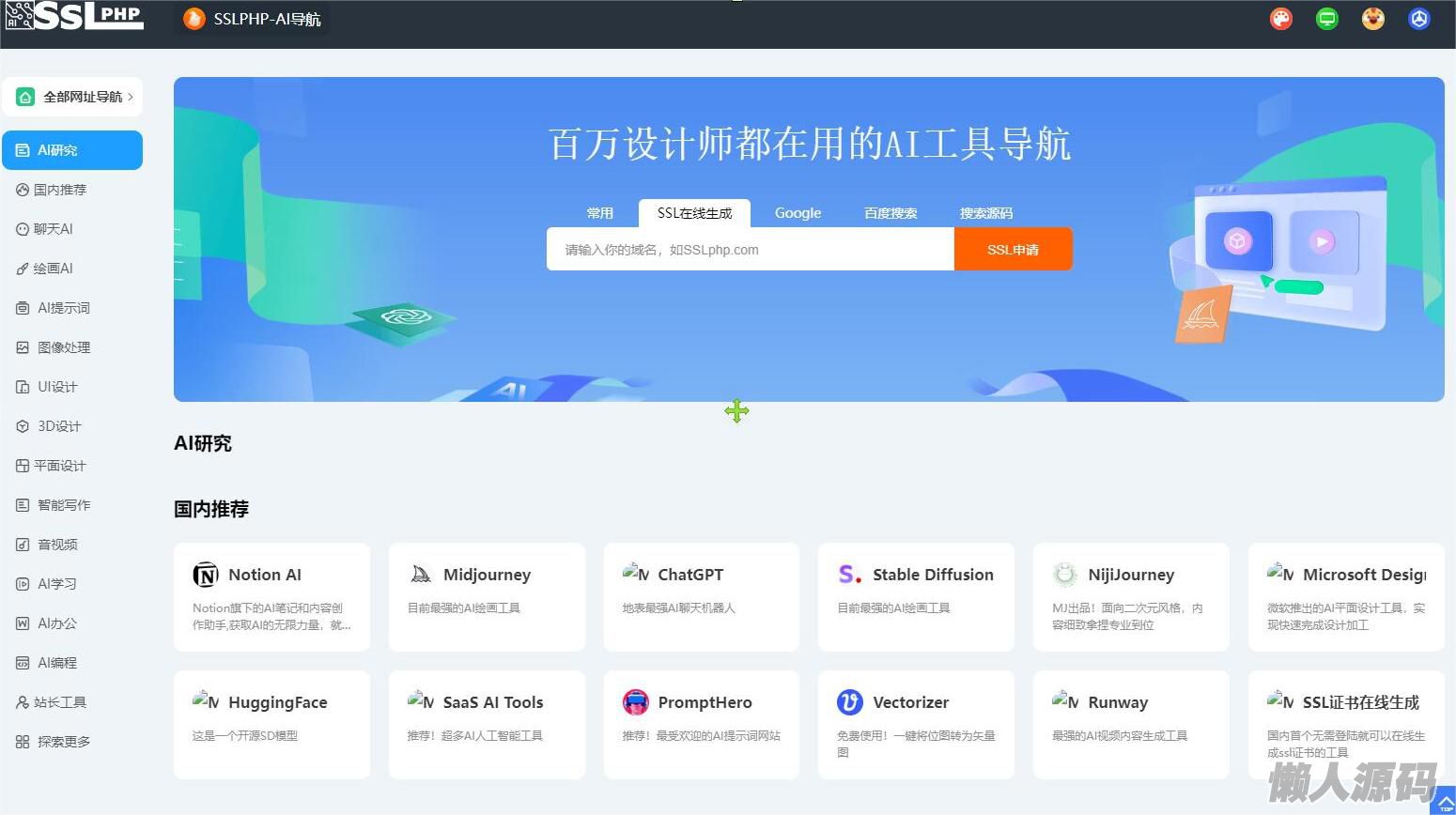Click the 国内推荐 section heading

coord(211,509)
